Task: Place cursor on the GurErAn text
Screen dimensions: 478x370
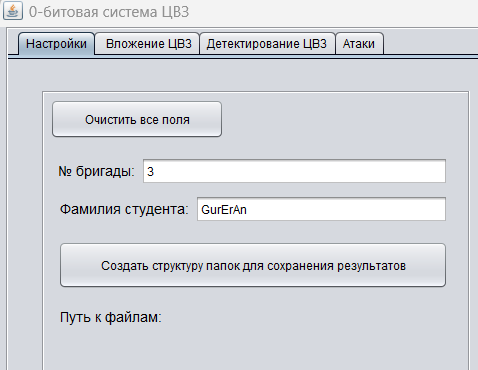Action: click(224, 210)
